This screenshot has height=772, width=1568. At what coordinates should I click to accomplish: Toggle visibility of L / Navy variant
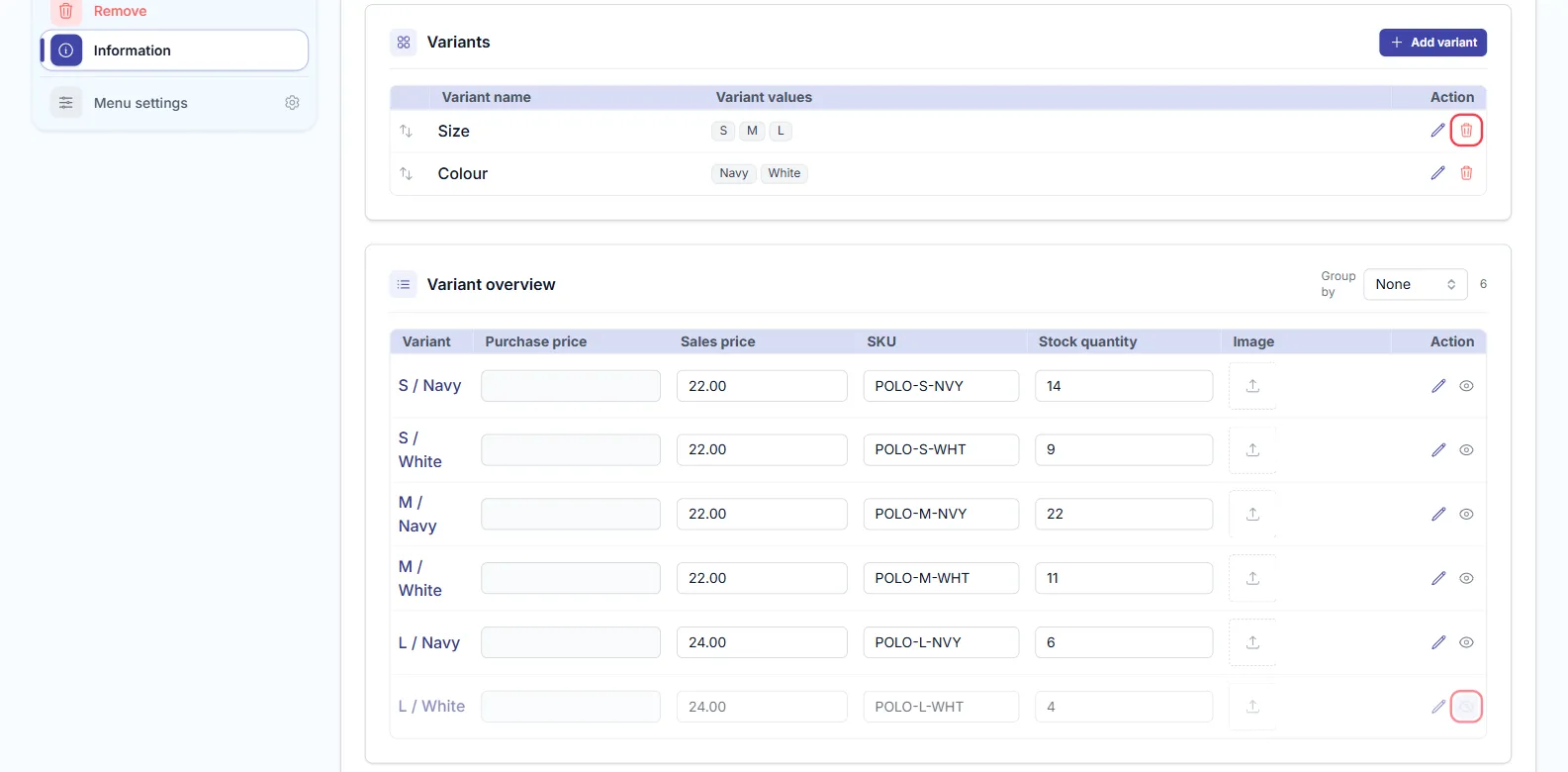(1466, 642)
